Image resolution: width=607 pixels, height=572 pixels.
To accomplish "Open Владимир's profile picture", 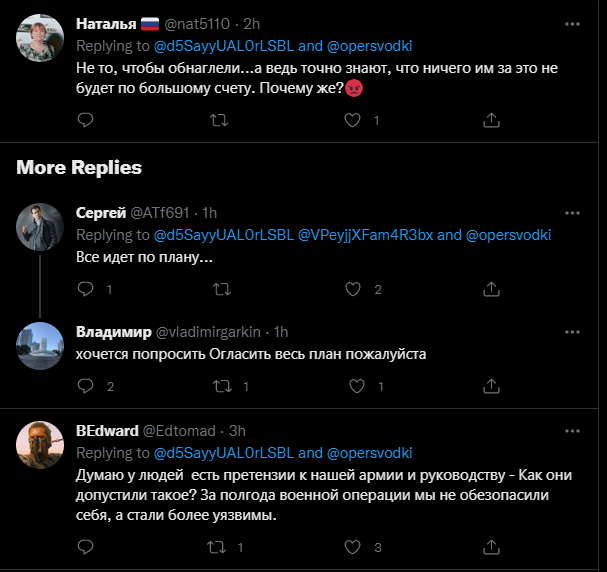I will [x=41, y=346].
